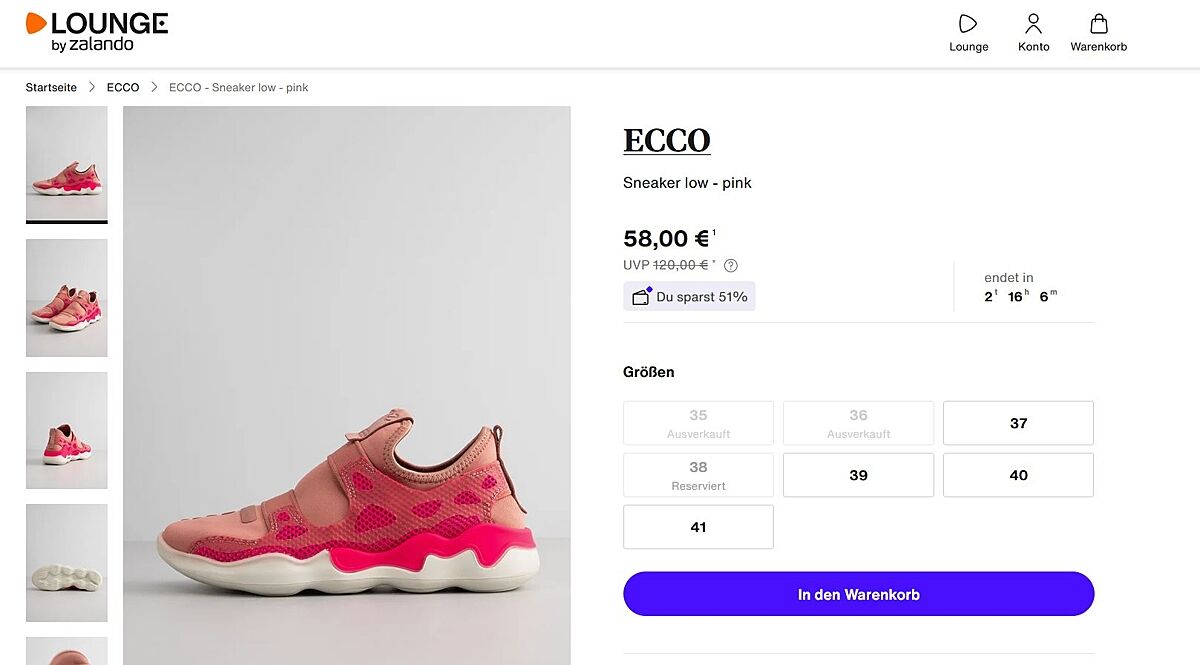Viewport: 1200px width, 665px height.
Task: Pick size 41
Action: [x=698, y=527]
